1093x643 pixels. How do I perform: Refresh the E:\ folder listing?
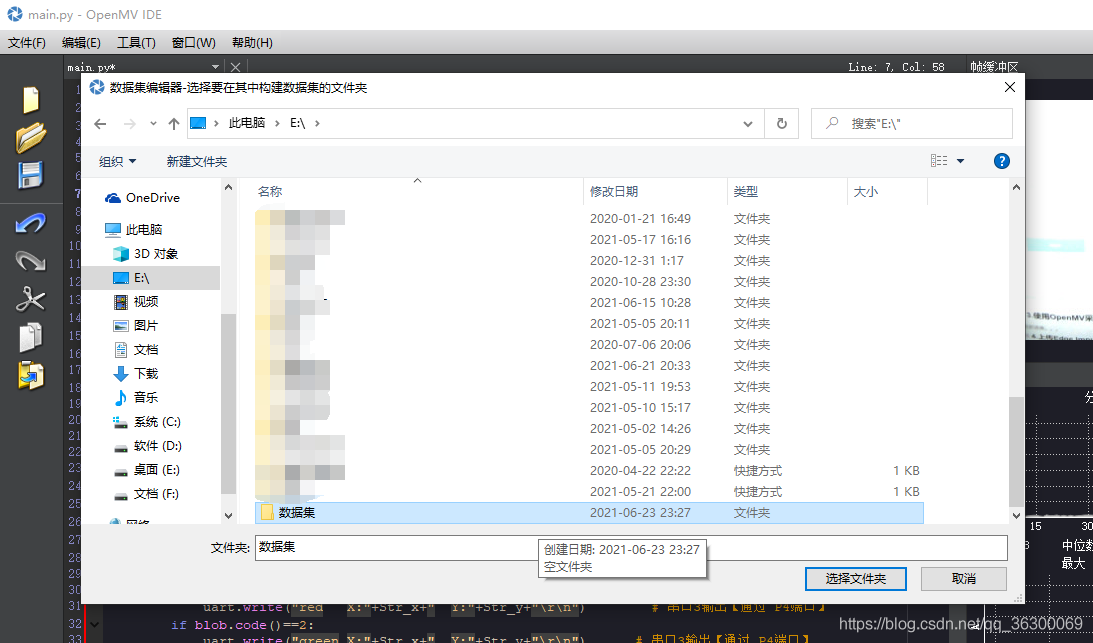point(781,123)
